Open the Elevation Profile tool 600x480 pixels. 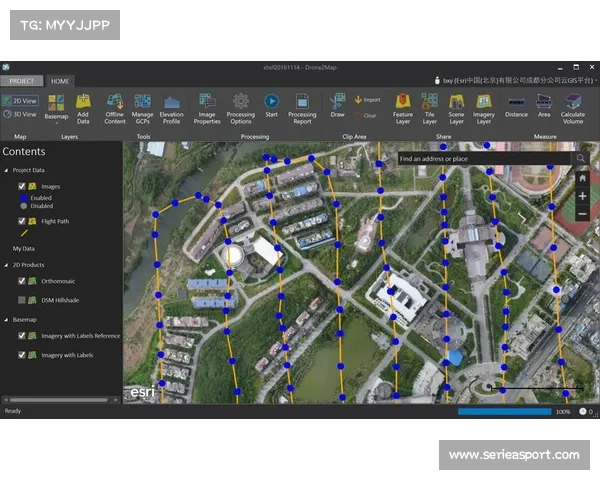(x=171, y=109)
